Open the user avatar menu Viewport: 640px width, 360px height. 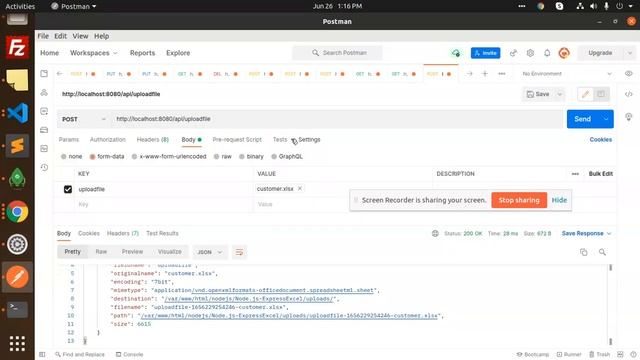click(564, 53)
